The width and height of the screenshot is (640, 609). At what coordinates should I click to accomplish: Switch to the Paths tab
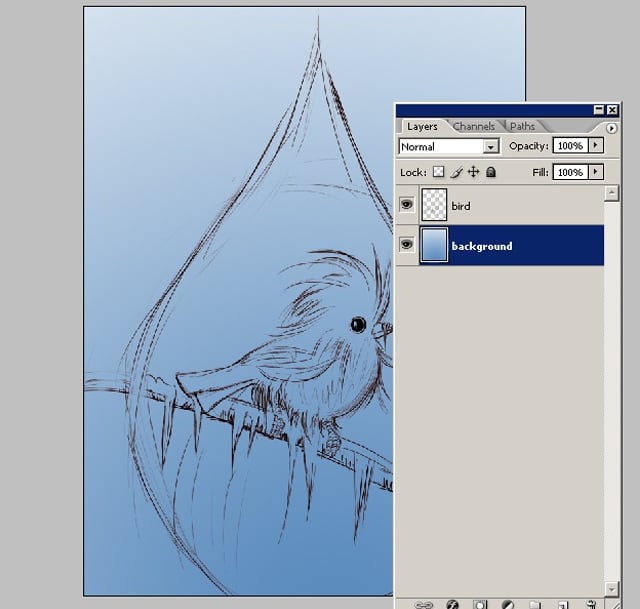522,127
